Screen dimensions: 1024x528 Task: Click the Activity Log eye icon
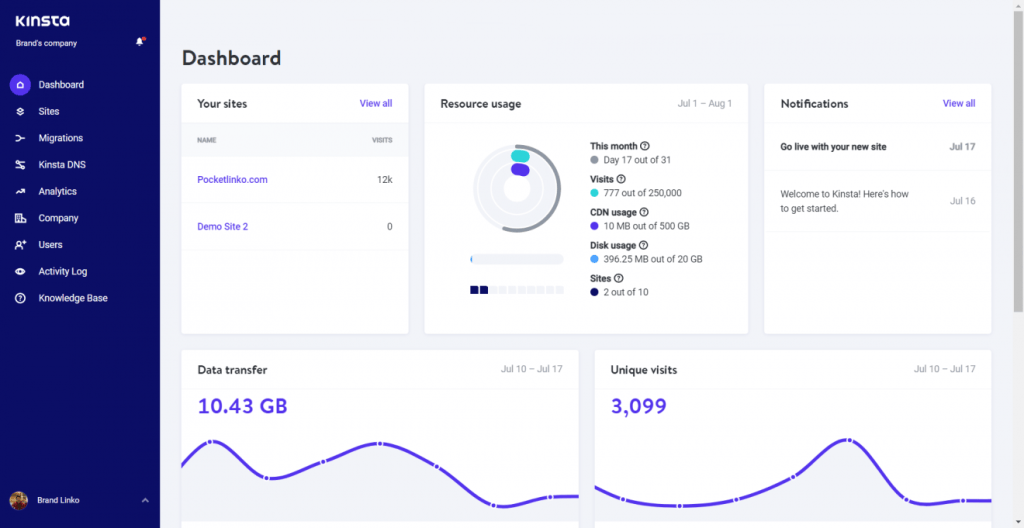20,271
